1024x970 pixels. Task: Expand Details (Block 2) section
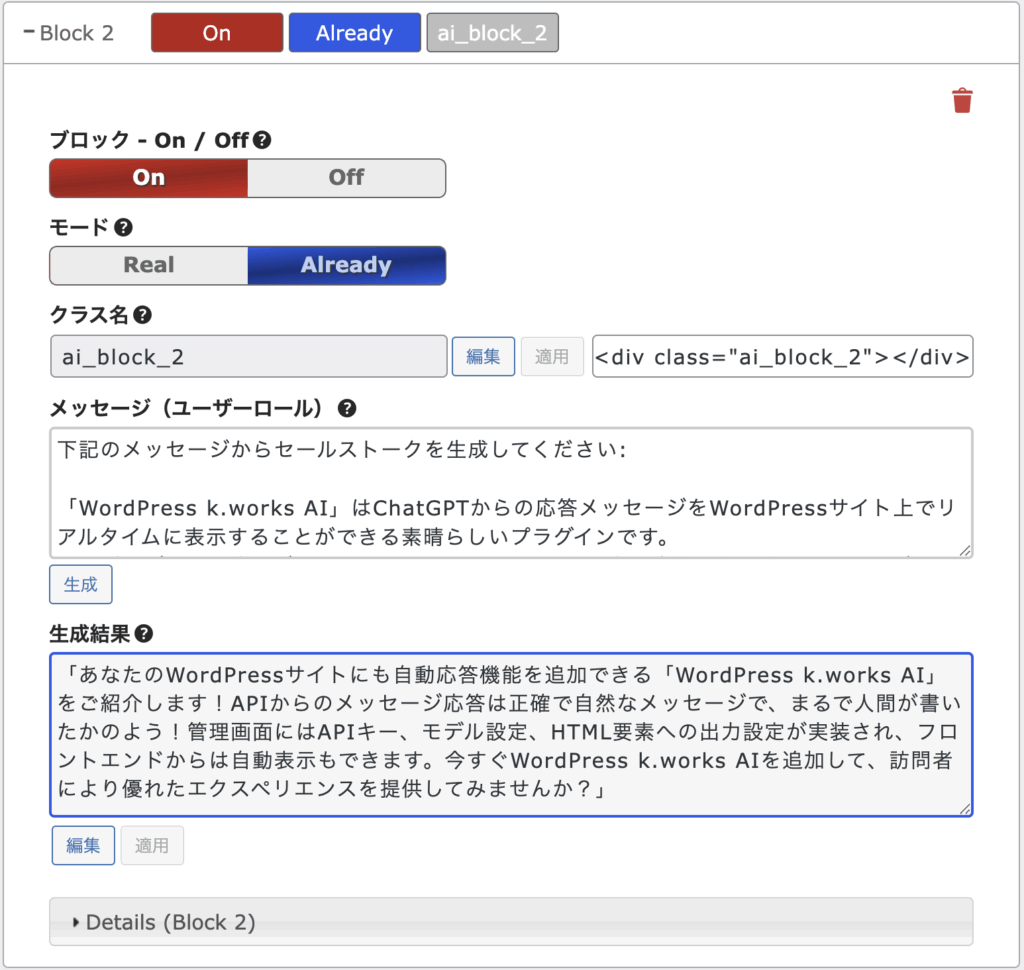(170, 922)
